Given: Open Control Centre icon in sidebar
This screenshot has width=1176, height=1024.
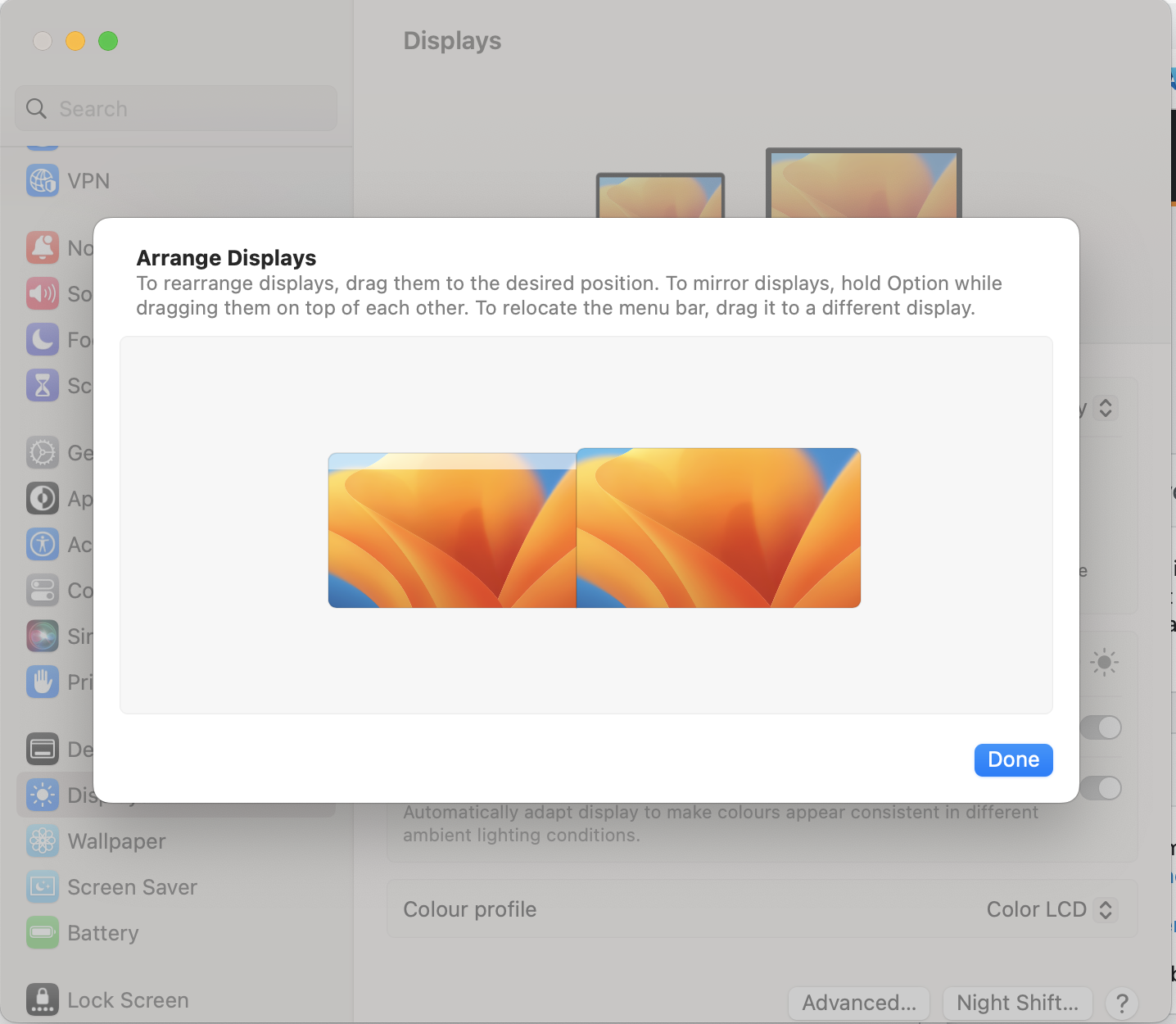Looking at the screenshot, I should point(43,590).
